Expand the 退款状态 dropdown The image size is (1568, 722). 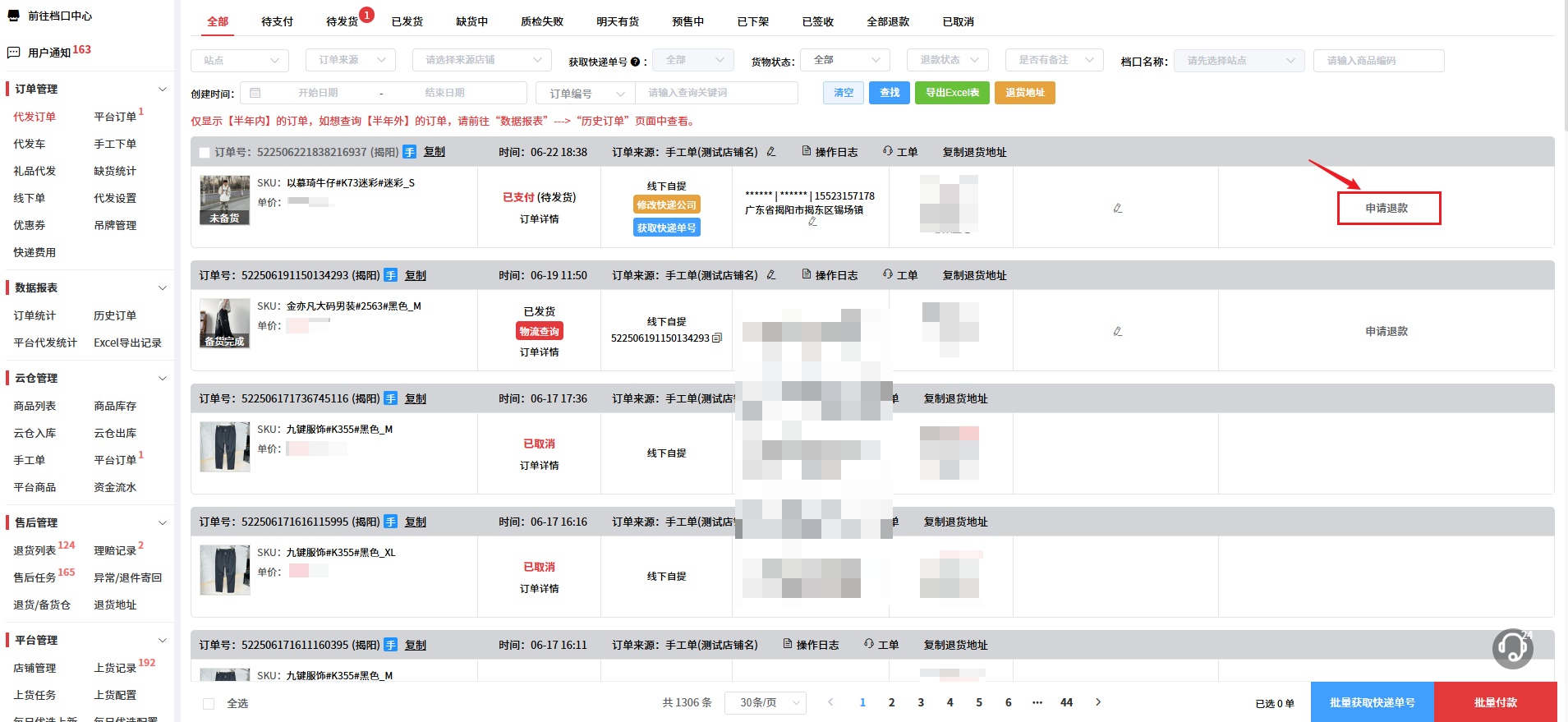948,60
